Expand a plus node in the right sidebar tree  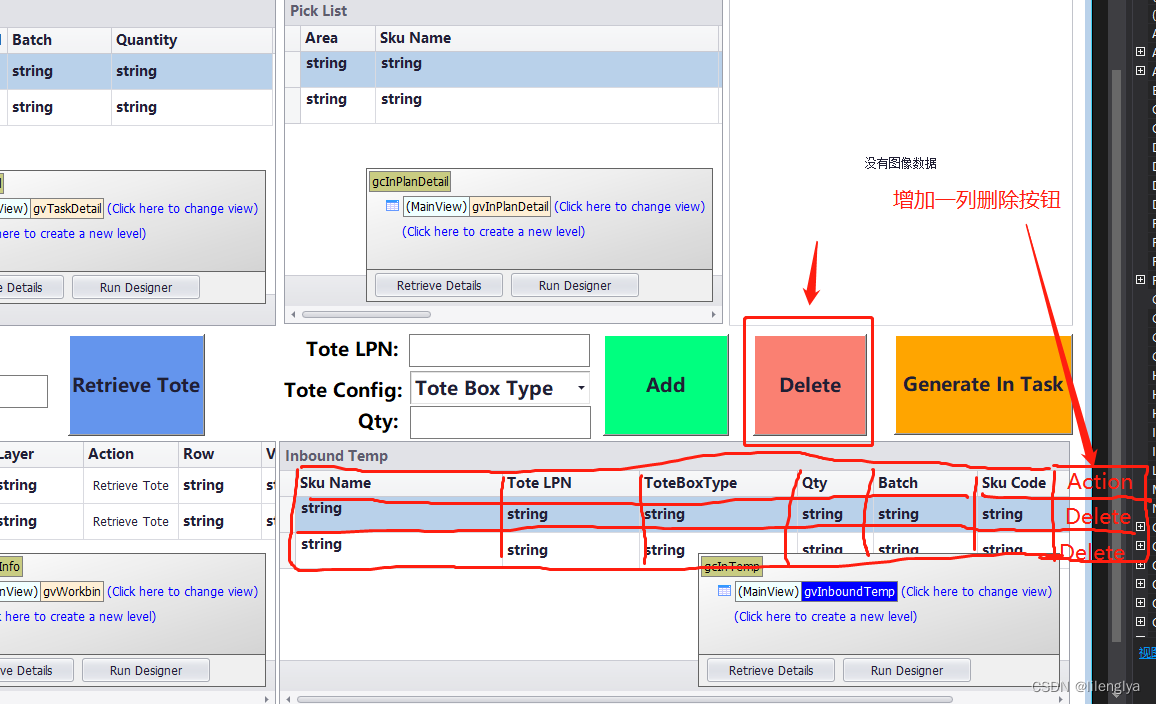(1140, 51)
